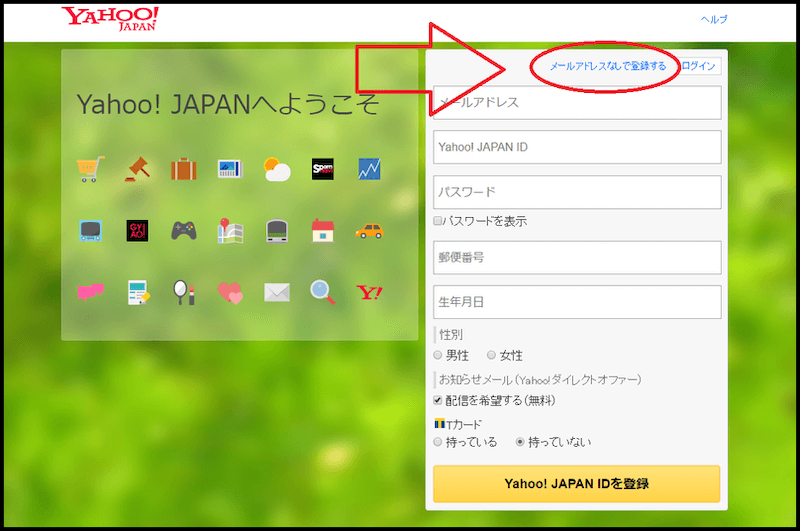
Task: Open the magnifying glass search icon
Action: click(323, 292)
